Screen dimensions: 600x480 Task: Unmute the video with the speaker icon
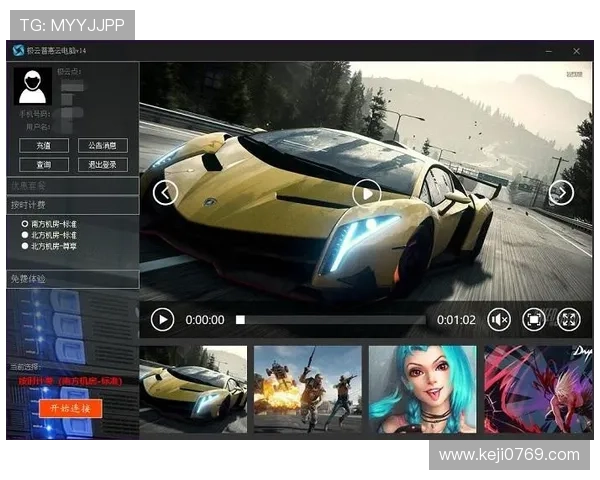pos(499,319)
